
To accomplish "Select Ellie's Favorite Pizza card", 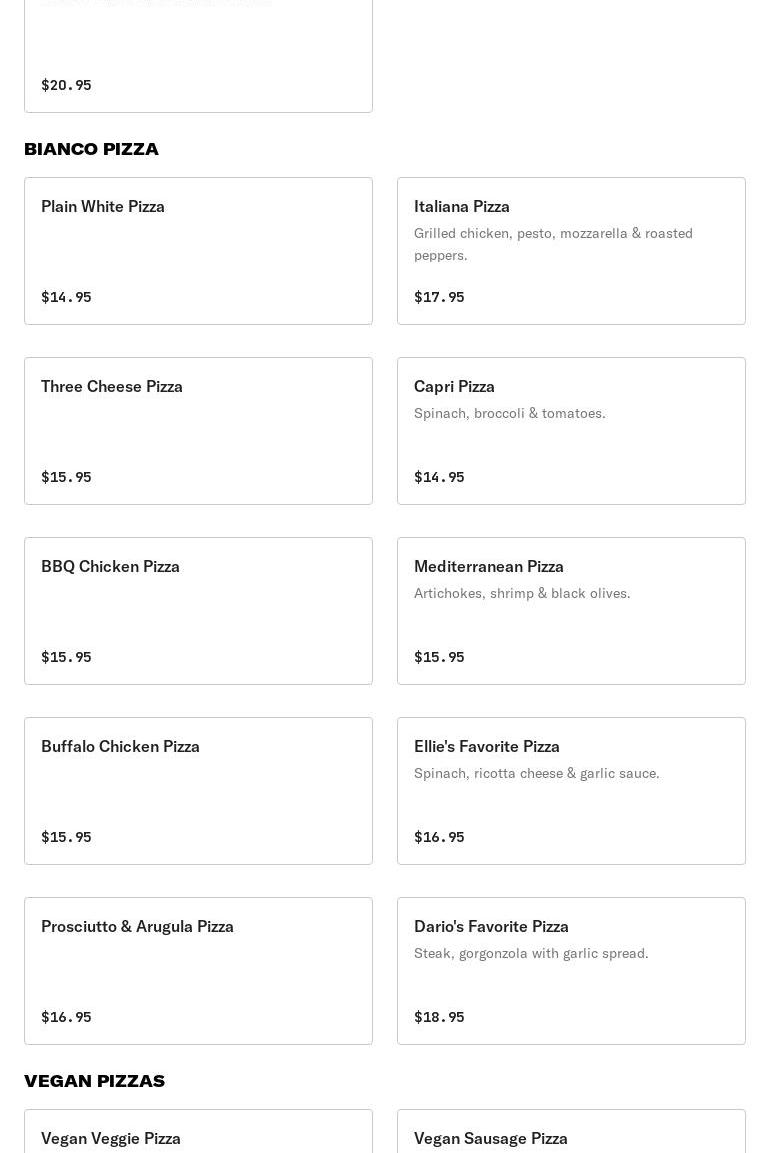I will click(x=571, y=790).
